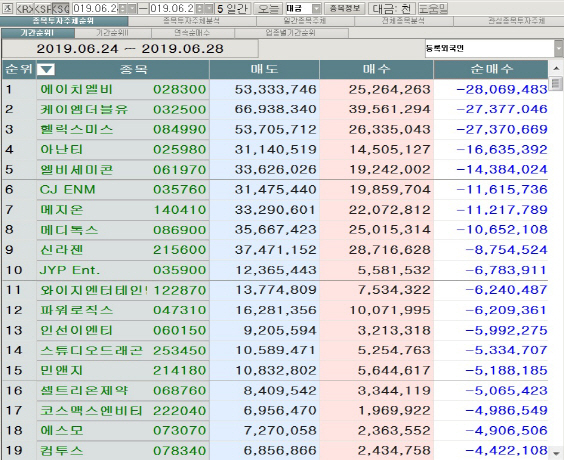Toggle the KSQ market filter button
The height and width of the screenshot is (460, 564).
pyautogui.click(x=60, y=9)
